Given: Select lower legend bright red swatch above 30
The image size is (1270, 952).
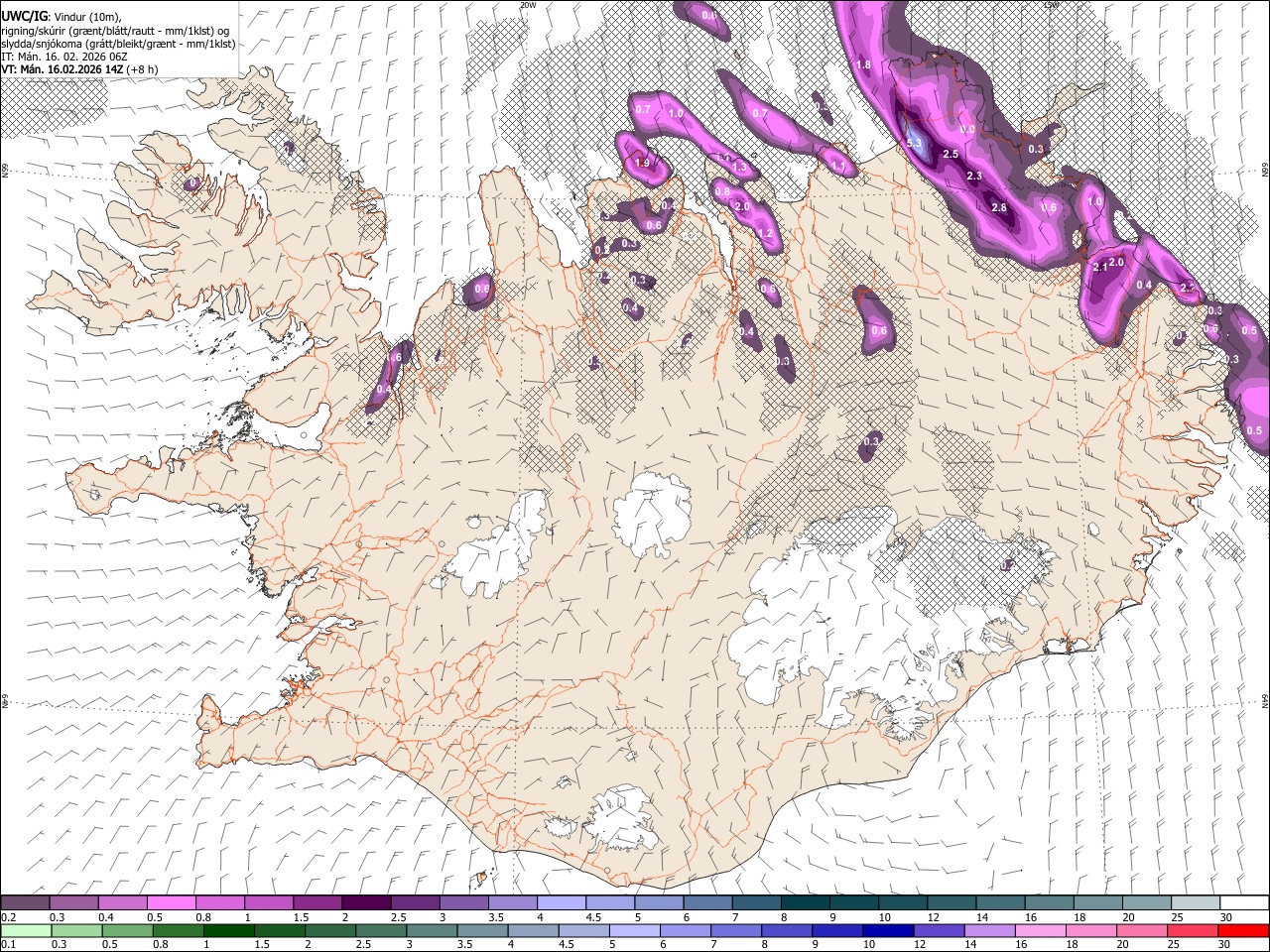Looking at the screenshot, I should 1243,930.
